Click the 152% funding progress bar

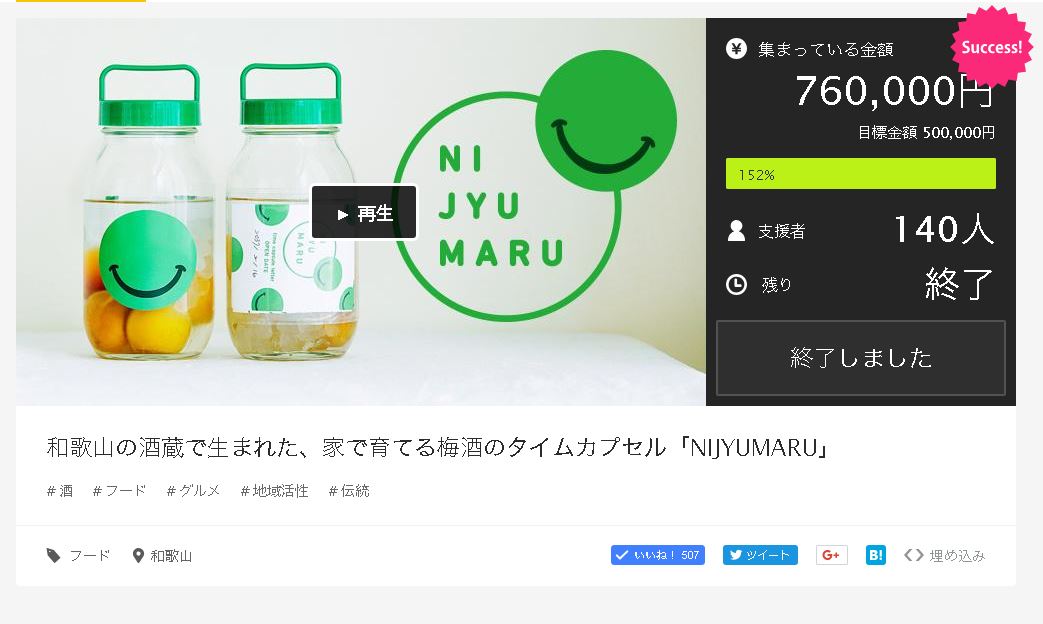coord(861,174)
